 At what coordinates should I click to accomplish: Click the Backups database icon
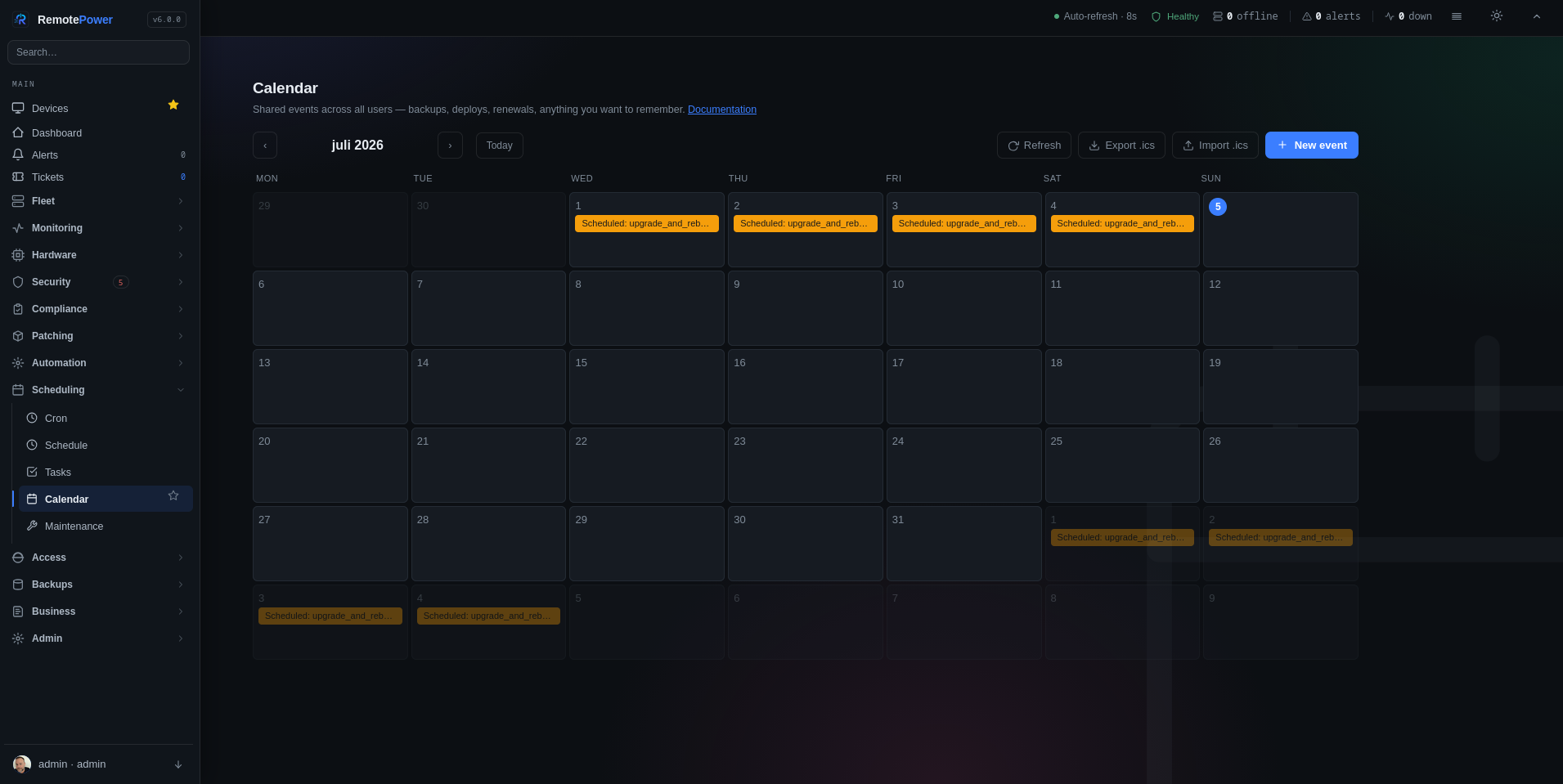click(18, 585)
